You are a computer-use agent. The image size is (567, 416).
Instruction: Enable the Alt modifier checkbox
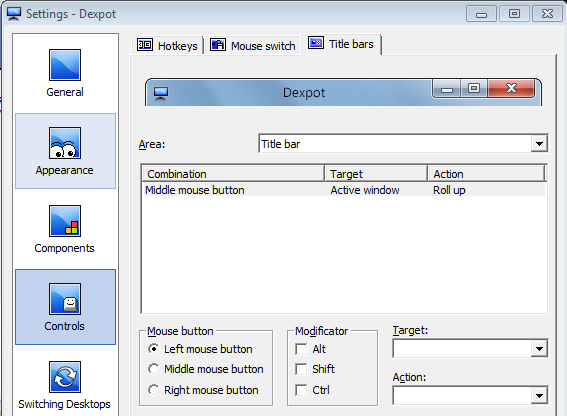301,349
